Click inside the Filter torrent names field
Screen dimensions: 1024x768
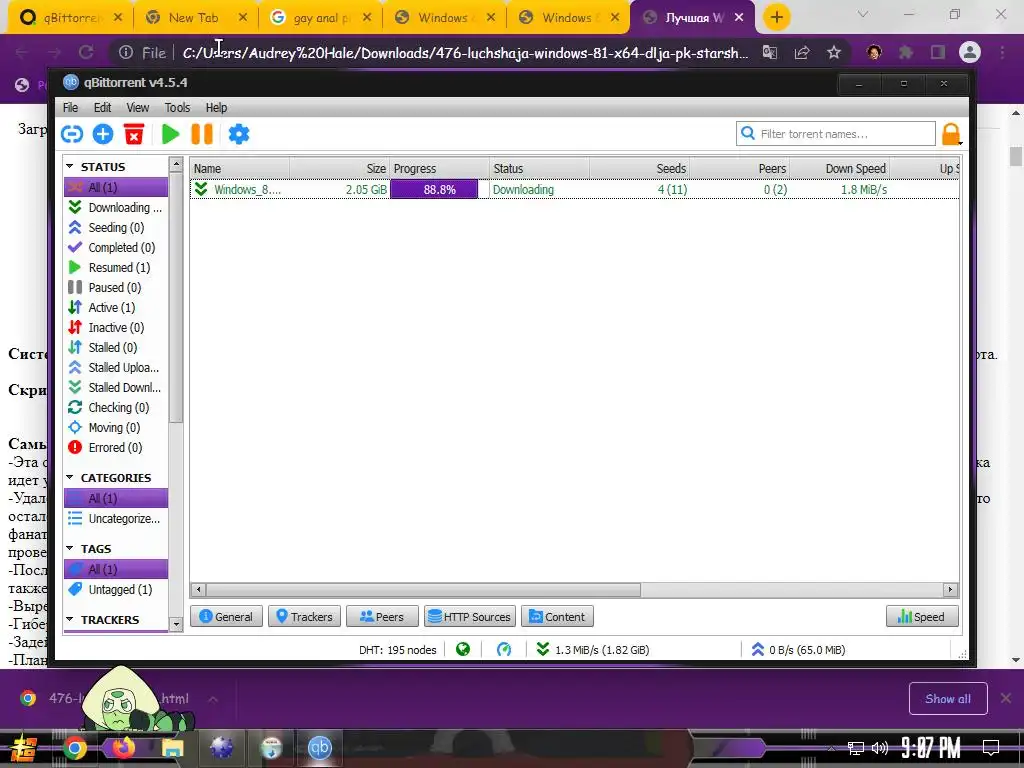point(835,134)
